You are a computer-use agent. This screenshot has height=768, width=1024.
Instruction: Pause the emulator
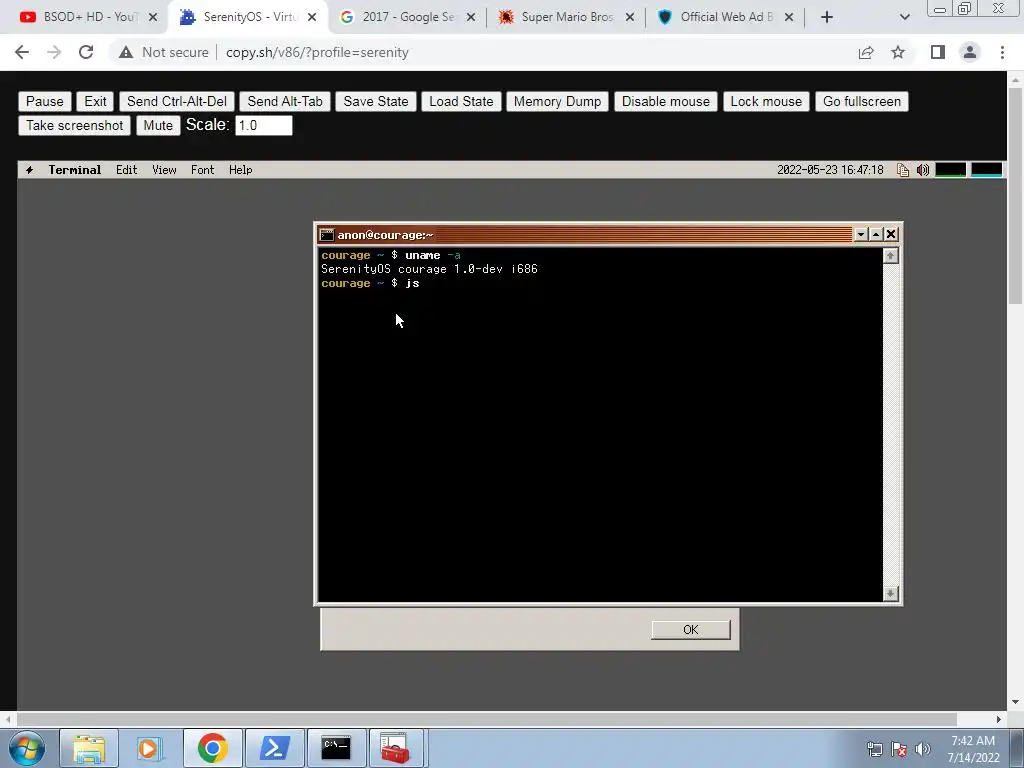44,101
